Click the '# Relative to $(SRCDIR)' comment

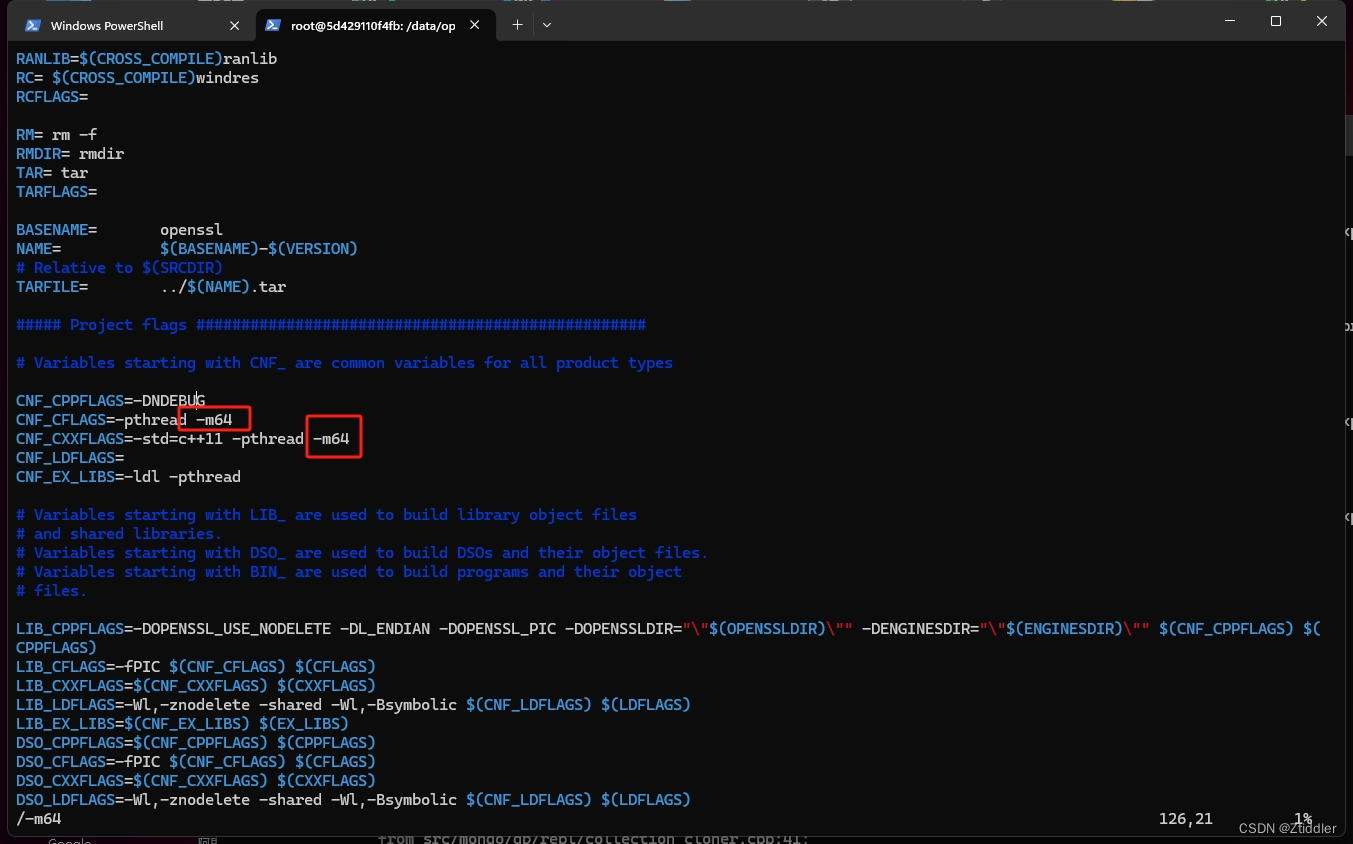pos(119,268)
